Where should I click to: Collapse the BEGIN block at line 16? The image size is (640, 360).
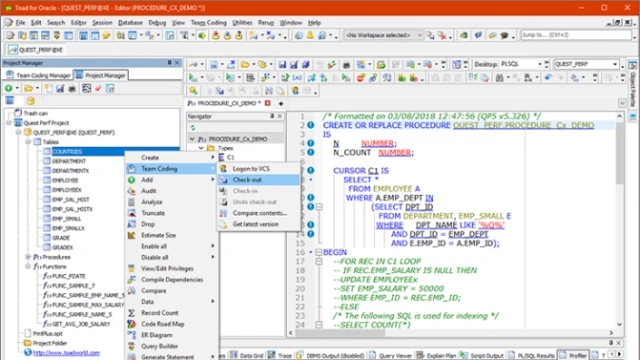coord(319,252)
